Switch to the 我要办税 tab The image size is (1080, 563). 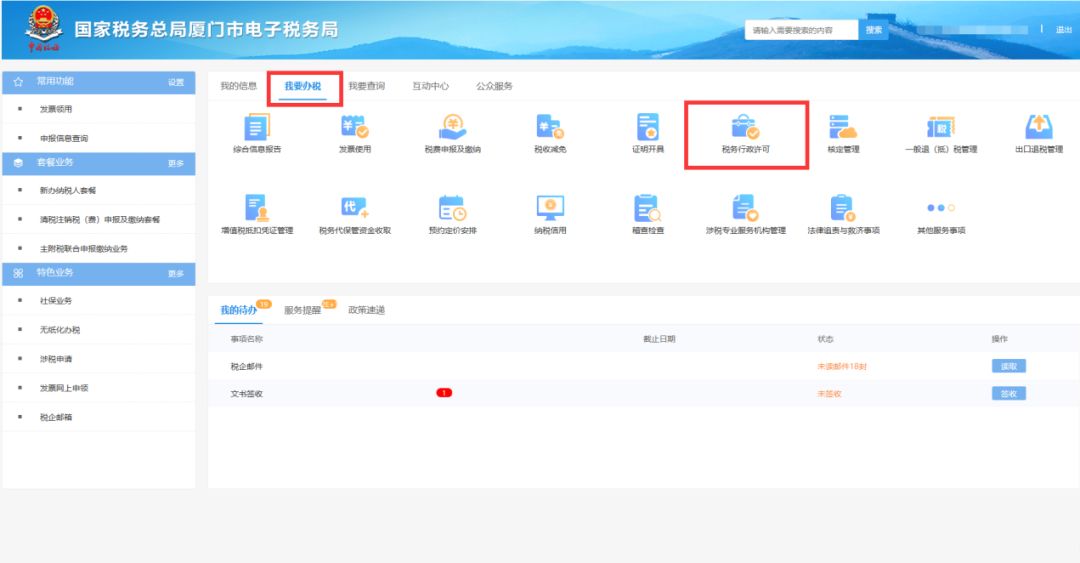click(x=303, y=86)
